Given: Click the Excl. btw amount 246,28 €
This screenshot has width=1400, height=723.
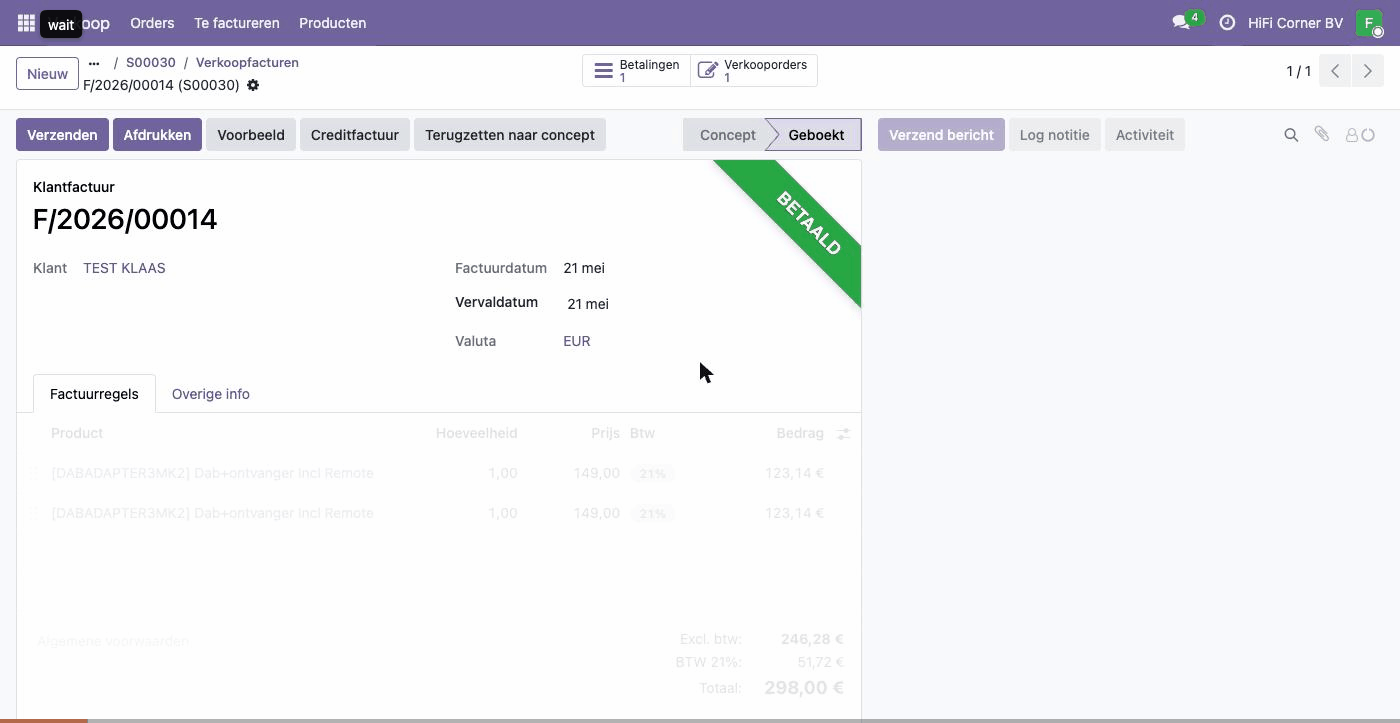Looking at the screenshot, I should [812, 639].
